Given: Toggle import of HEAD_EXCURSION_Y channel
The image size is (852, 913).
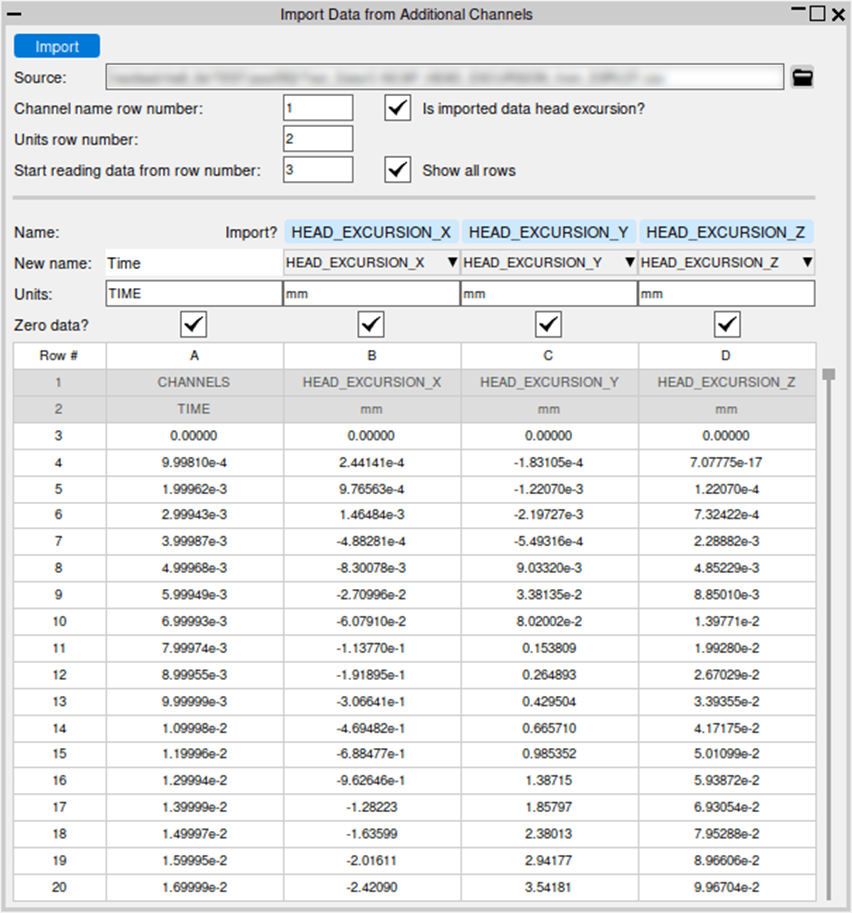Looking at the screenshot, I should [x=549, y=232].
